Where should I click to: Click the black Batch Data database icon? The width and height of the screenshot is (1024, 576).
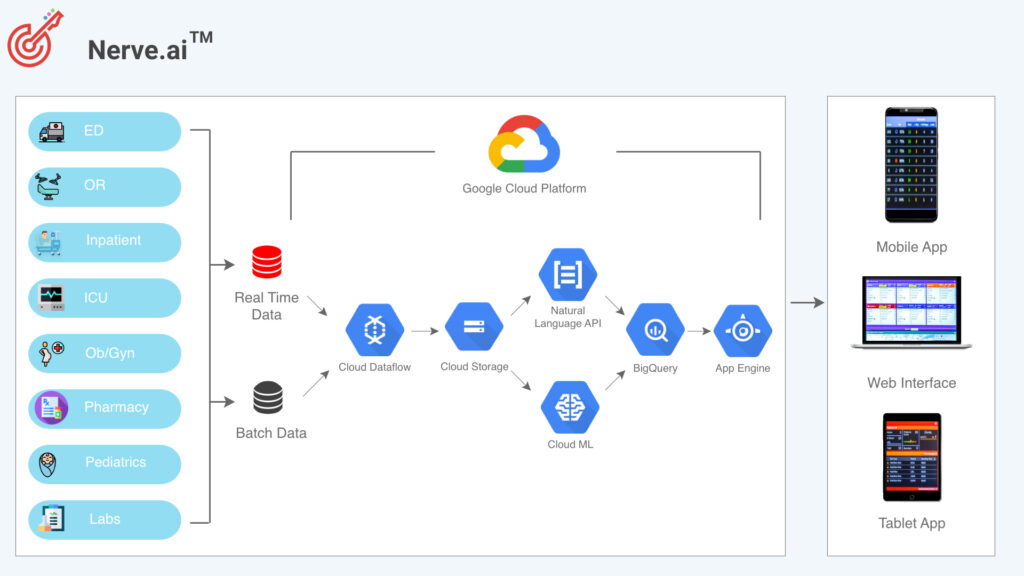[x=268, y=398]
